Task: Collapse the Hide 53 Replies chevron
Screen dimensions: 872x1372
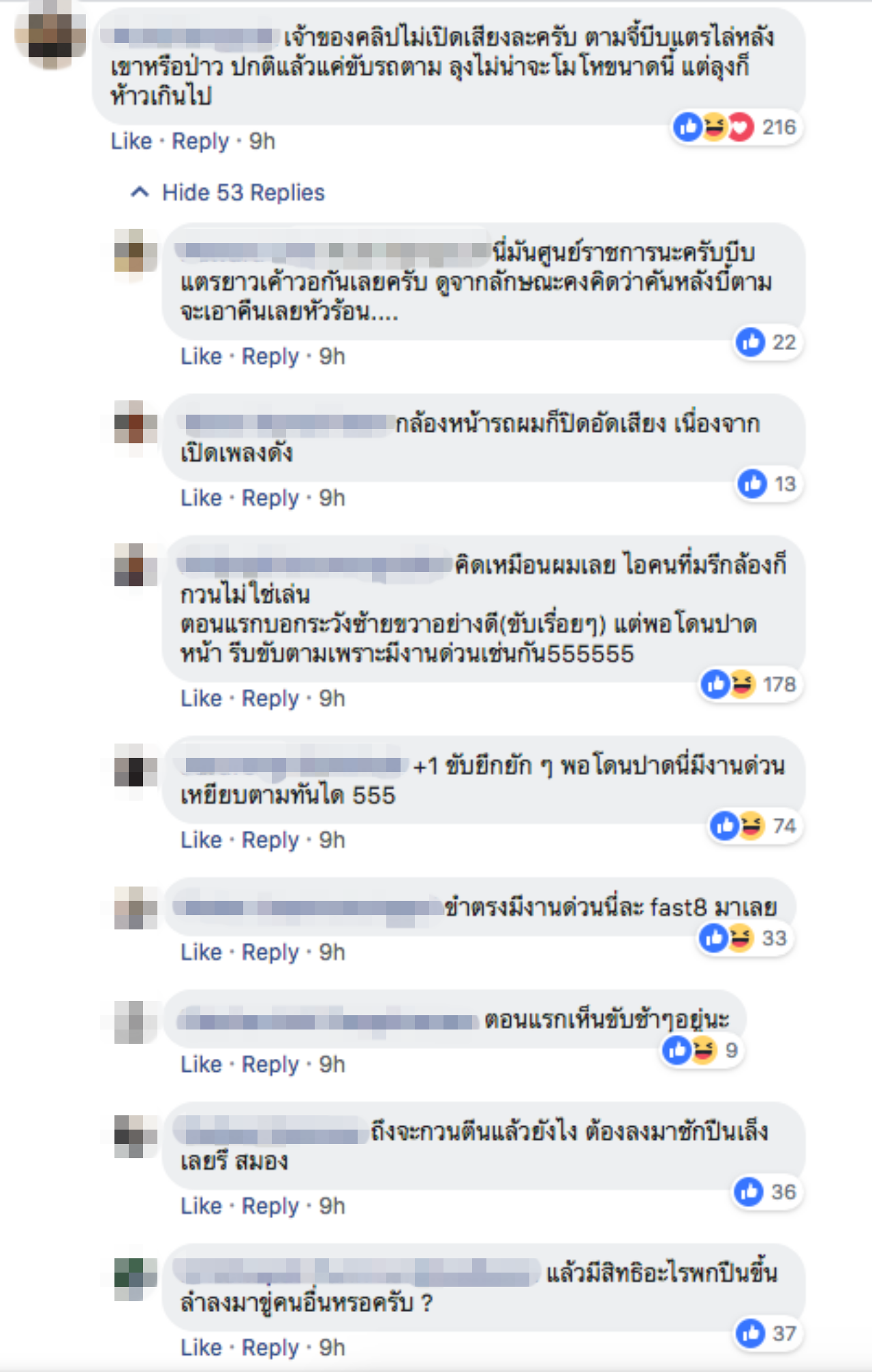Action: tap(140, 193)
